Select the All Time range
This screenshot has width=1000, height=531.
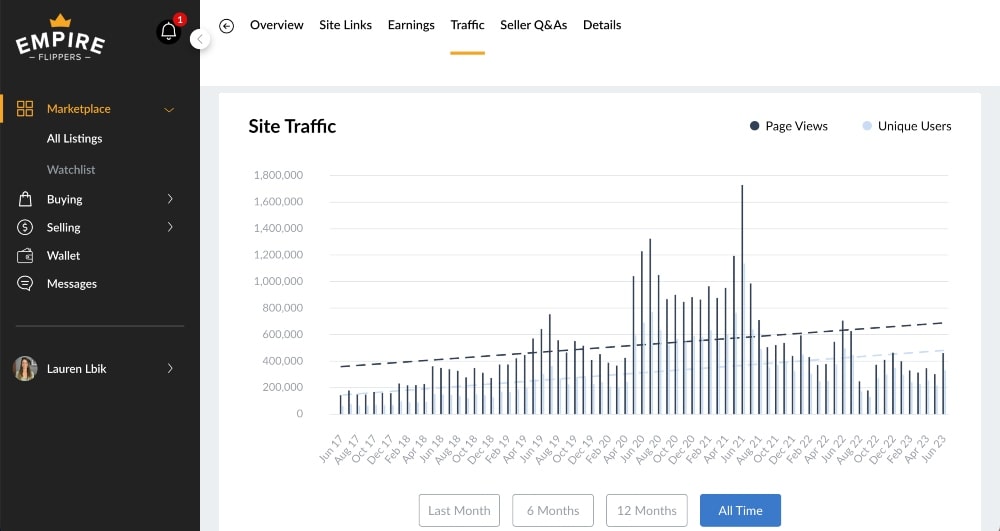[740, 510]
